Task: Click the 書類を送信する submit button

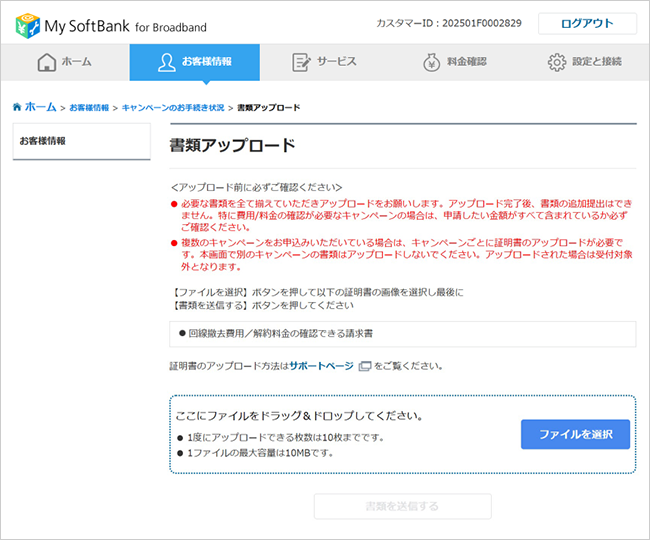Action: pyautogui.click(x=402, y=506)
